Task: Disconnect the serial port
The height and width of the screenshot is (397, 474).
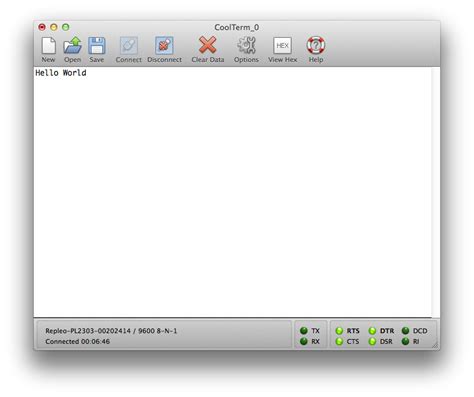Action: click(164, 45)
